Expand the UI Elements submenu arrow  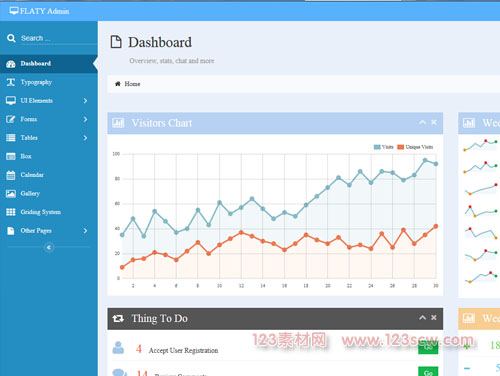click(85, 100)
